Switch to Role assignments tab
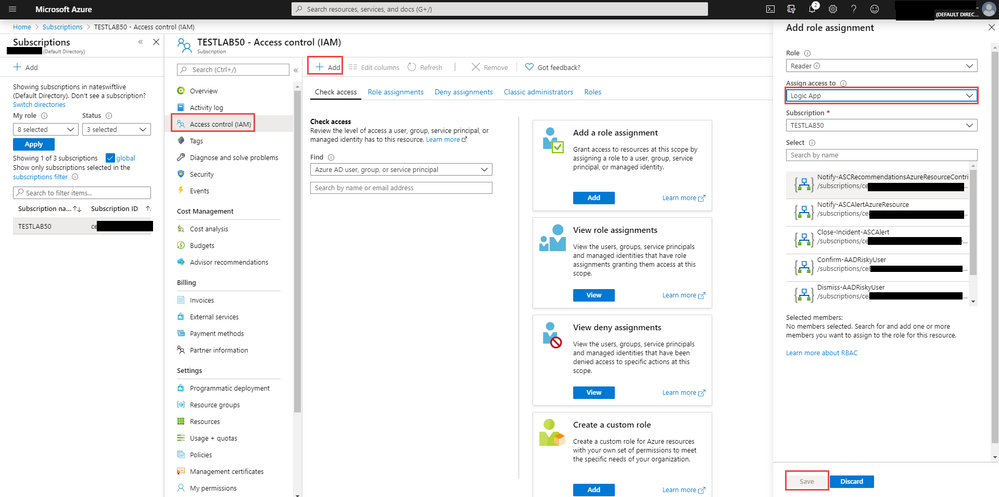 (x=396, y=92)
